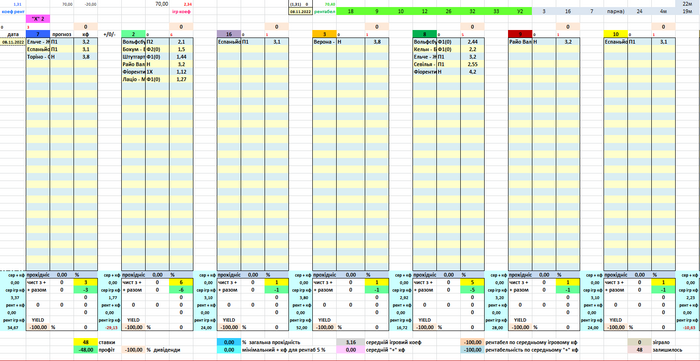Click the Севілья team cell
The image size is (700, 361).
pyautogui.click(x=425, y=64)
